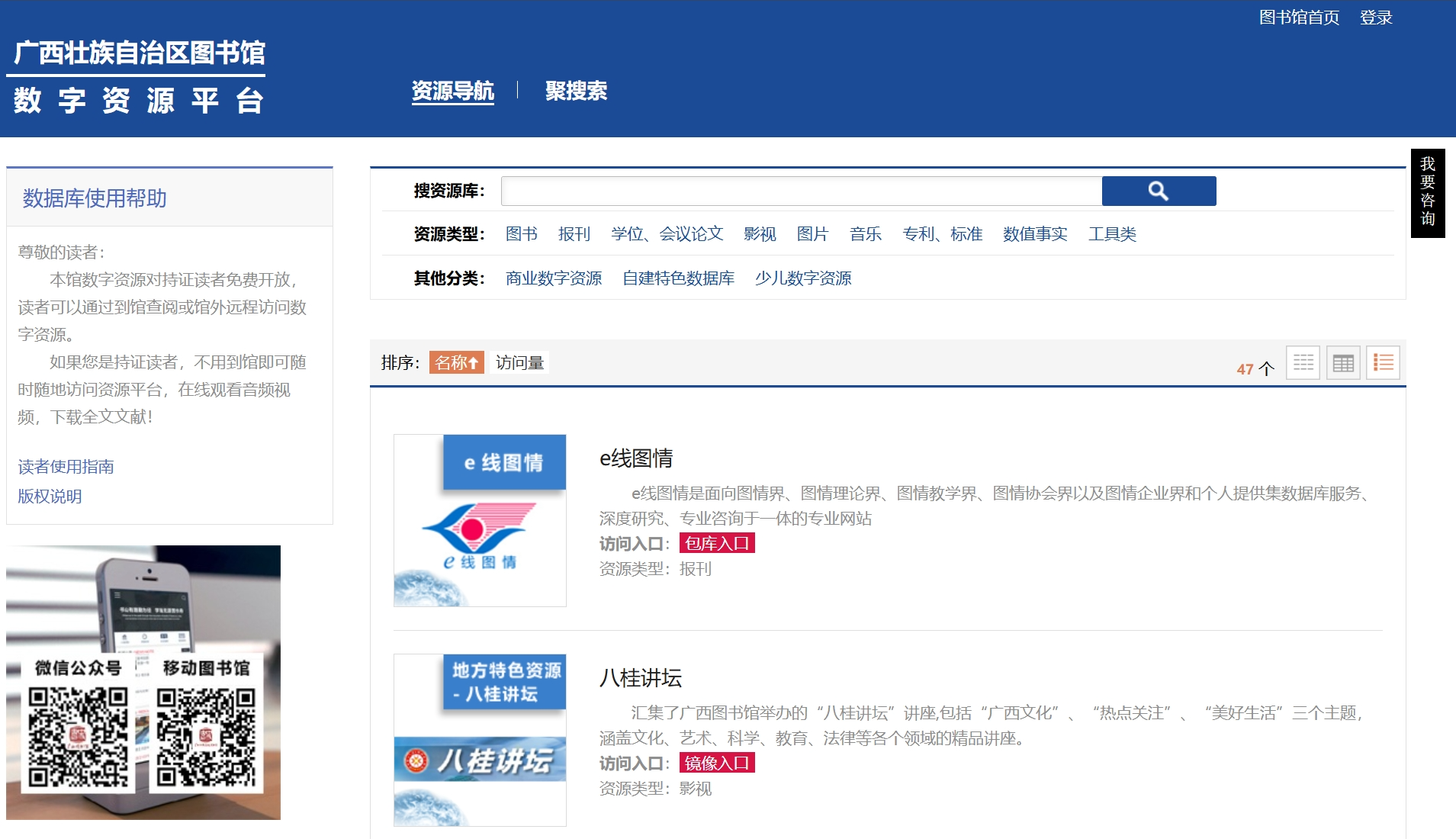The image size is (1456, 839).
Task: Toggle sorting by 名称 ascending
Action: pyautogui.click(x=457, y=362)
